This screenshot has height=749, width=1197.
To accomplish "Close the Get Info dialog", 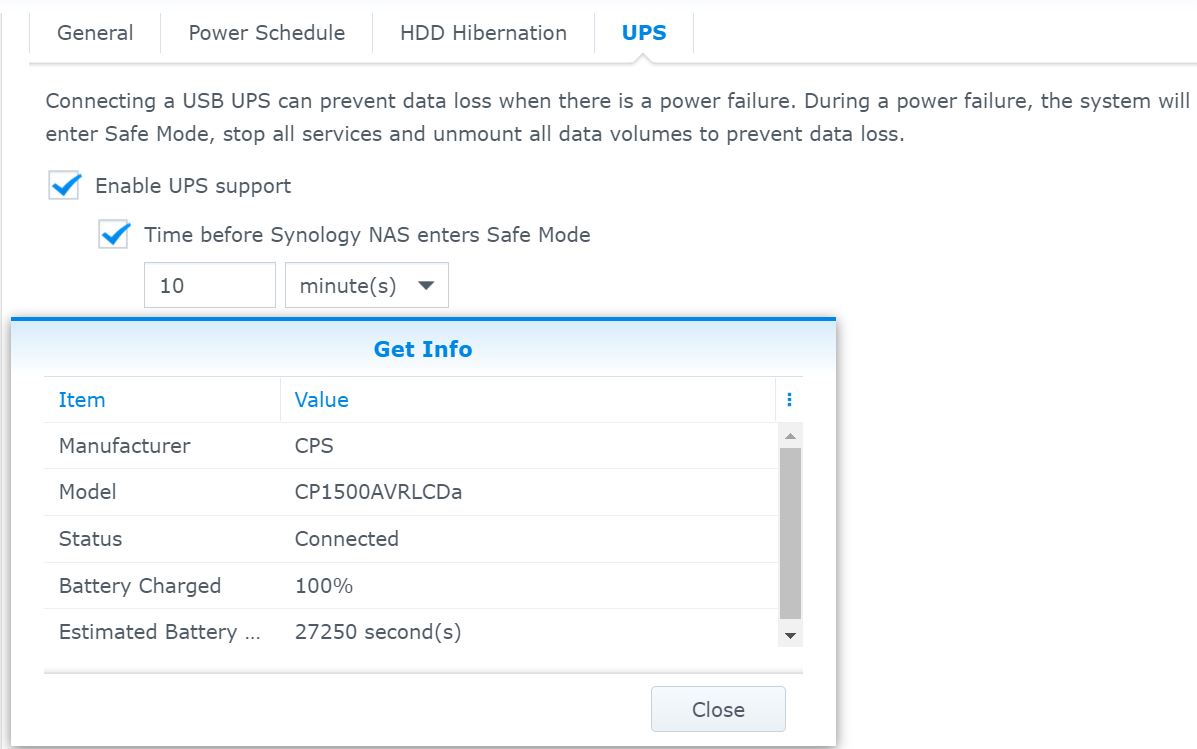I will pos(718,709).
